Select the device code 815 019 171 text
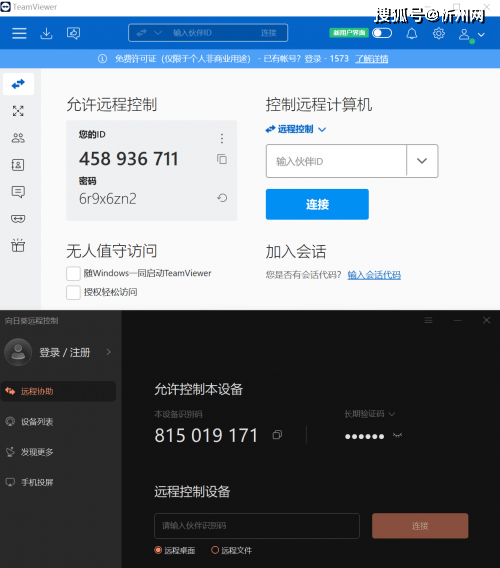500x568 pixels. pos(206,435)
